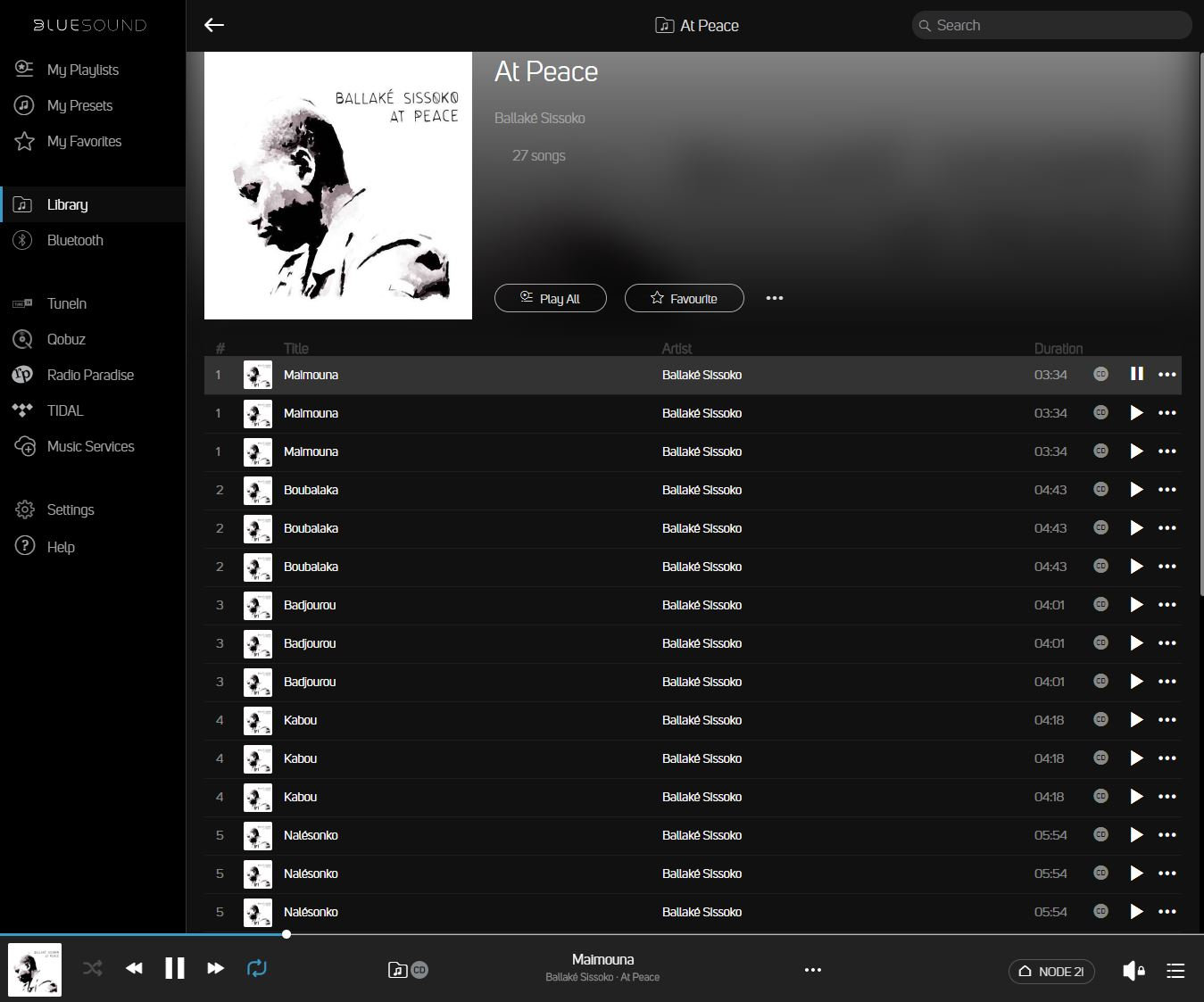The height and width of the screenshot is (1002, 1204).
Task: Open the play queue list
Action: point(1175,971)
